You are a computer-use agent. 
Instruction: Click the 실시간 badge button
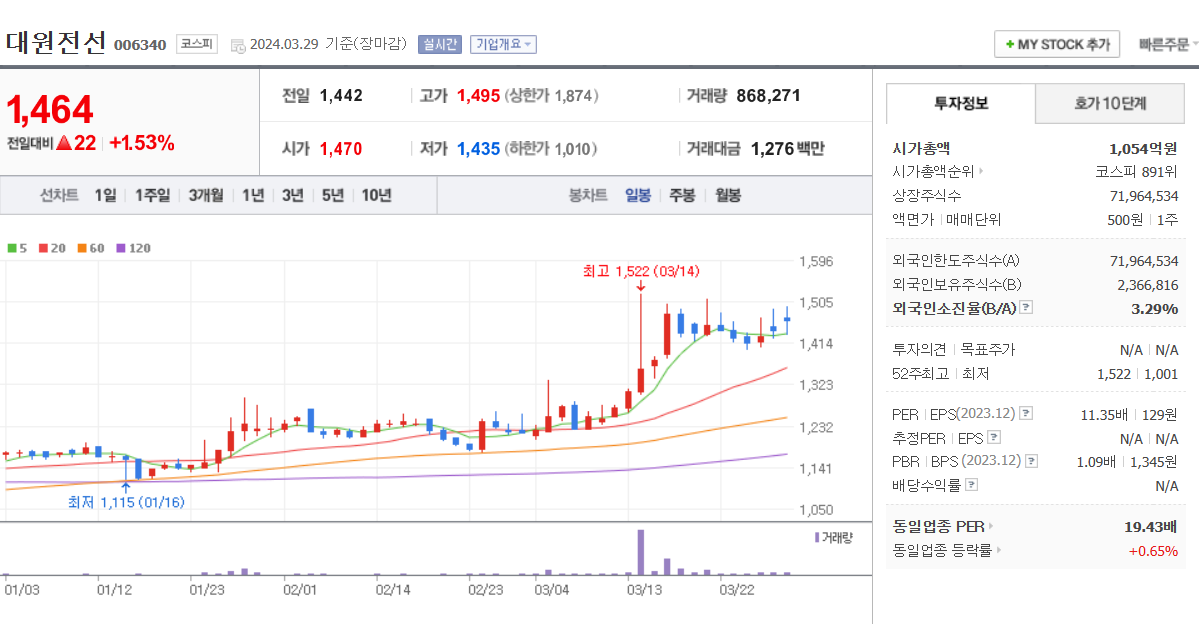tap(440, 44)
